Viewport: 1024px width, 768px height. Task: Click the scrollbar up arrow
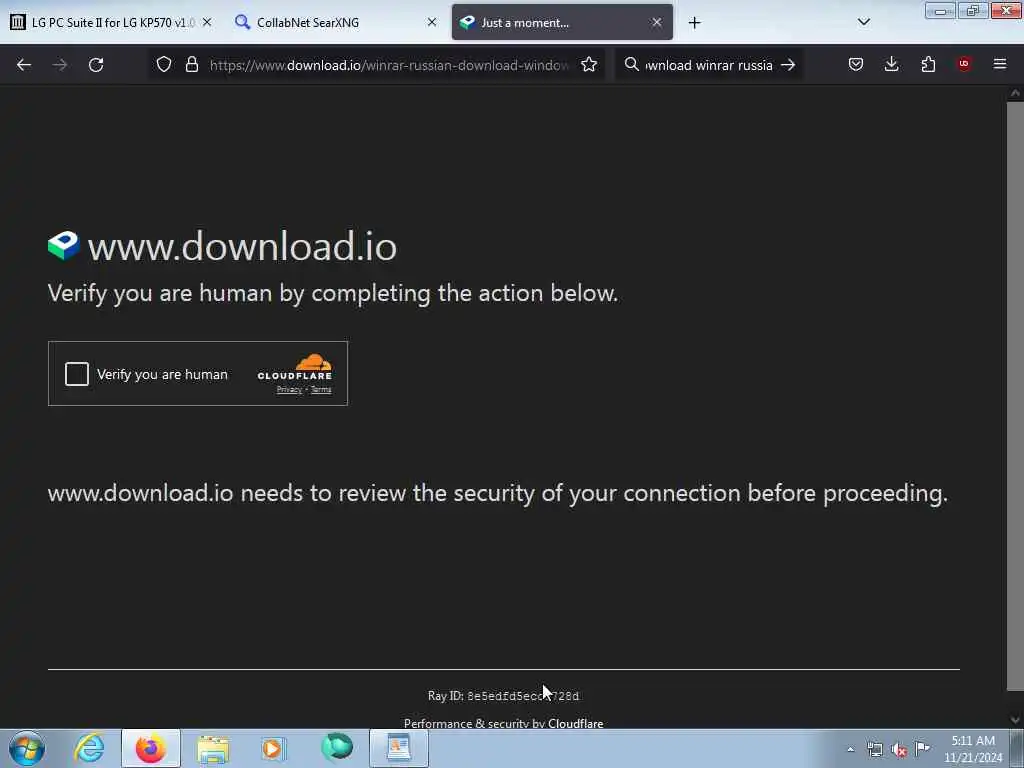tap(1015, 93)
